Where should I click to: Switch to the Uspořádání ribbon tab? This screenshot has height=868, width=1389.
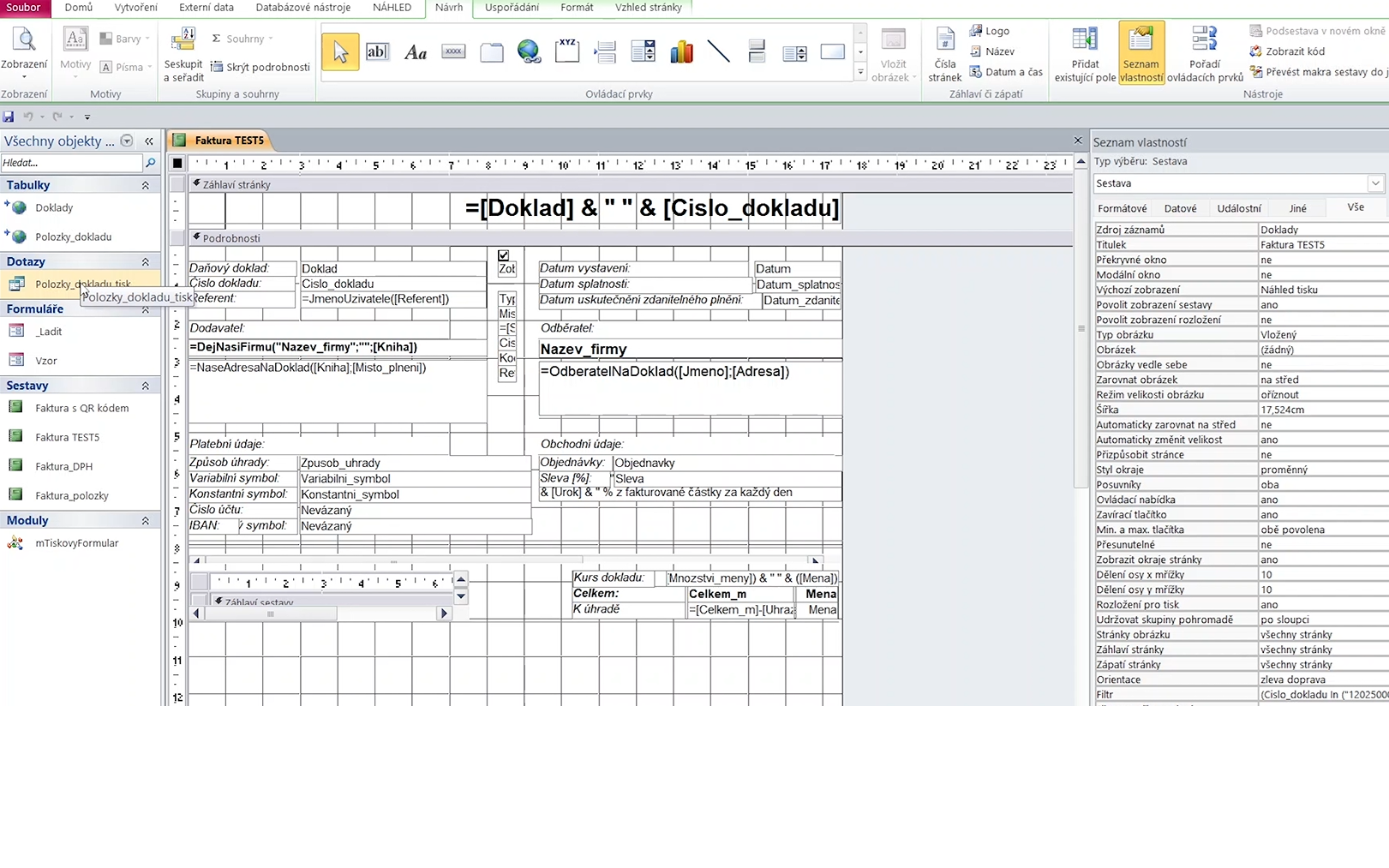(x=512, y=8)
